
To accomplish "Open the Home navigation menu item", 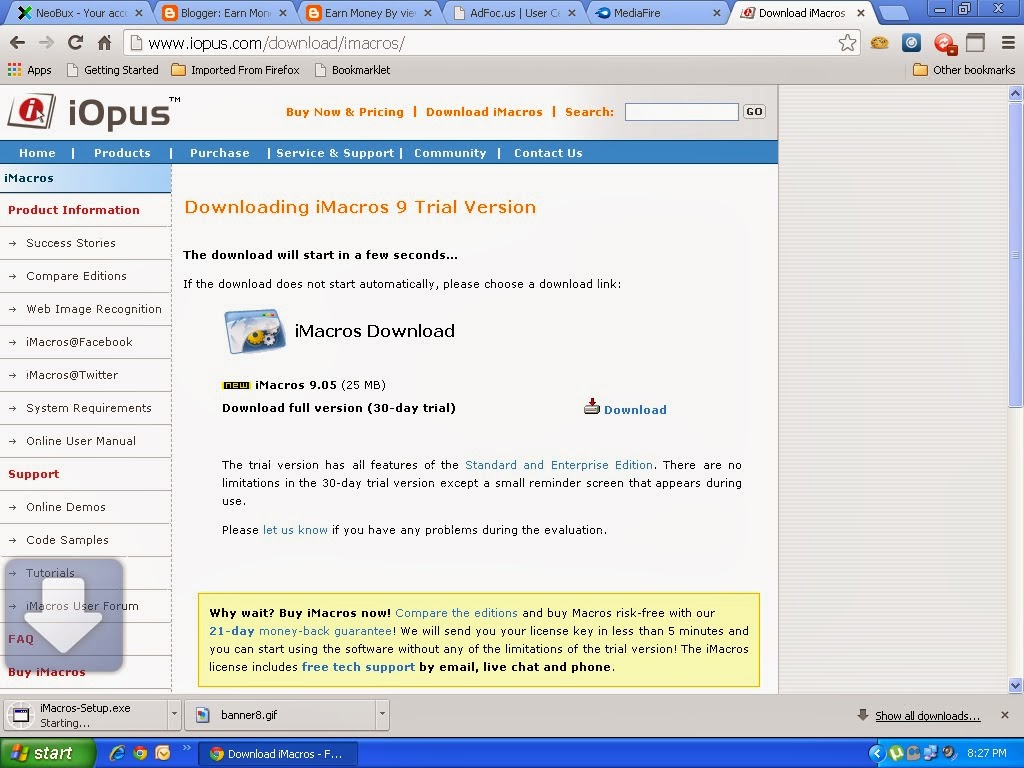I will tap(37, 153).
